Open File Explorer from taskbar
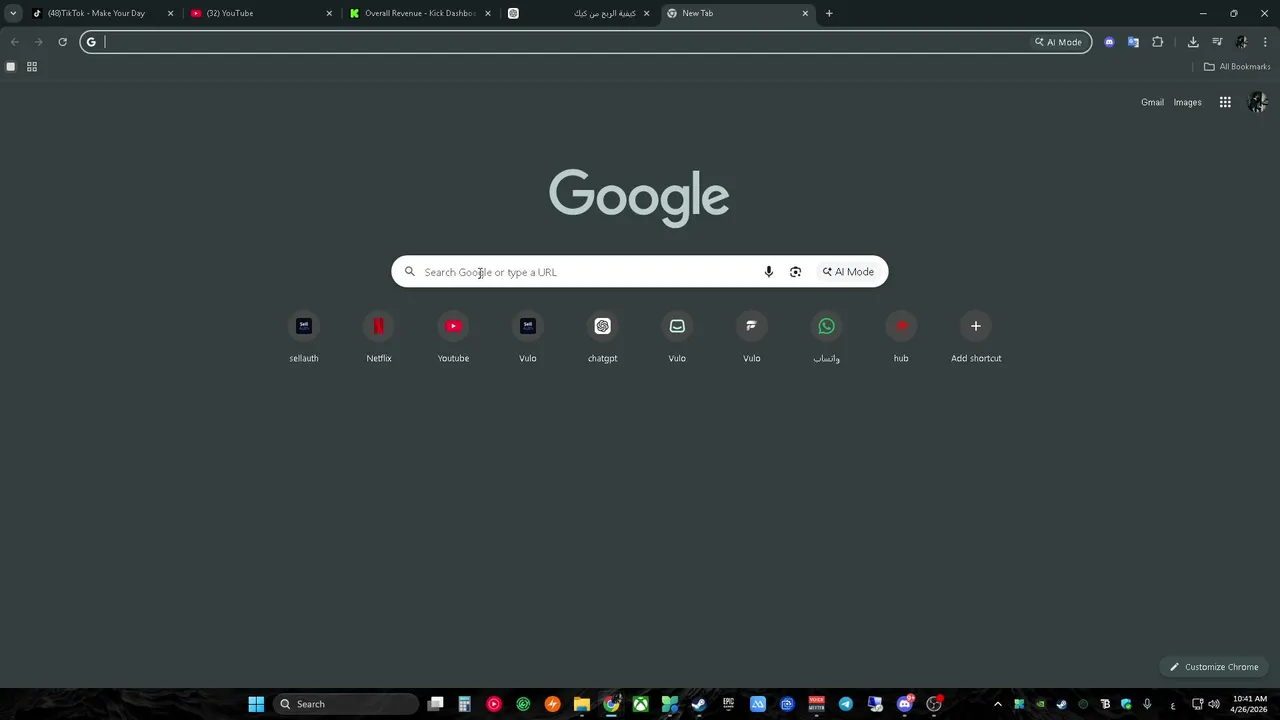 click(x=582, y=704)
